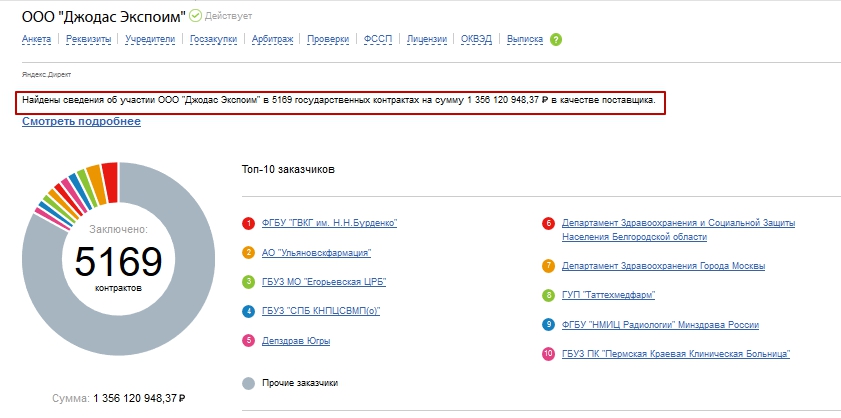Click the Прочие заказчики legend label
This screenshot has width=841, height=418.
[x=300, y=383]
